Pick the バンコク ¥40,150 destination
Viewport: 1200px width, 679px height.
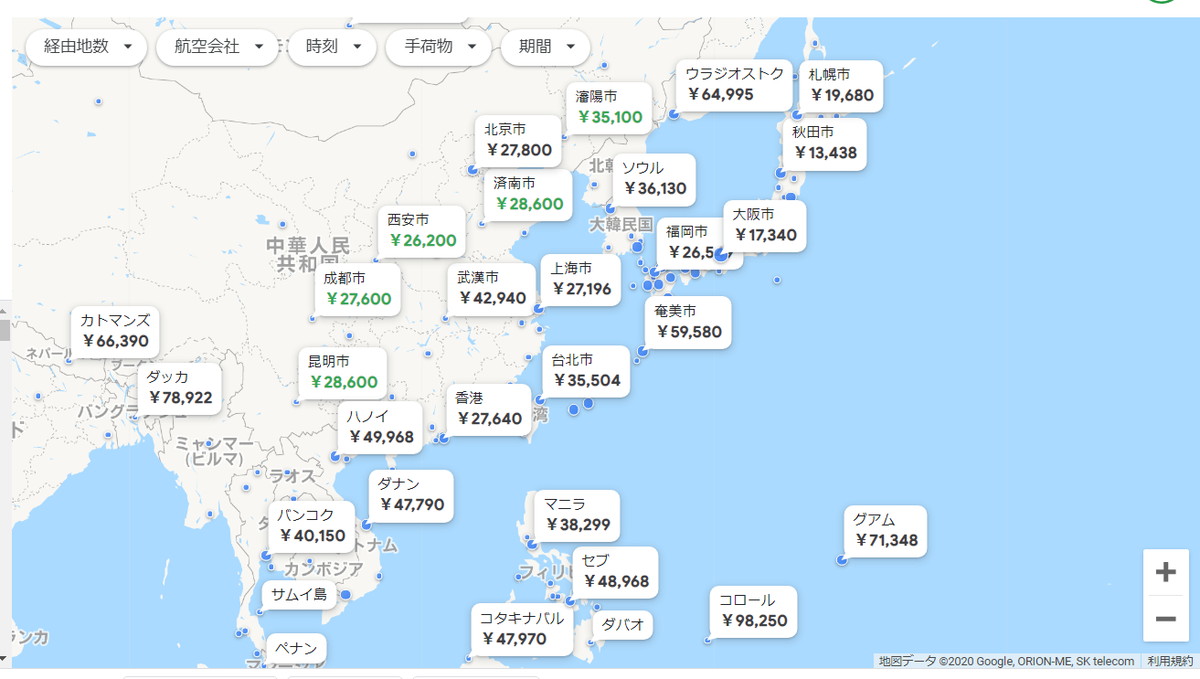[x=311, y=526]
